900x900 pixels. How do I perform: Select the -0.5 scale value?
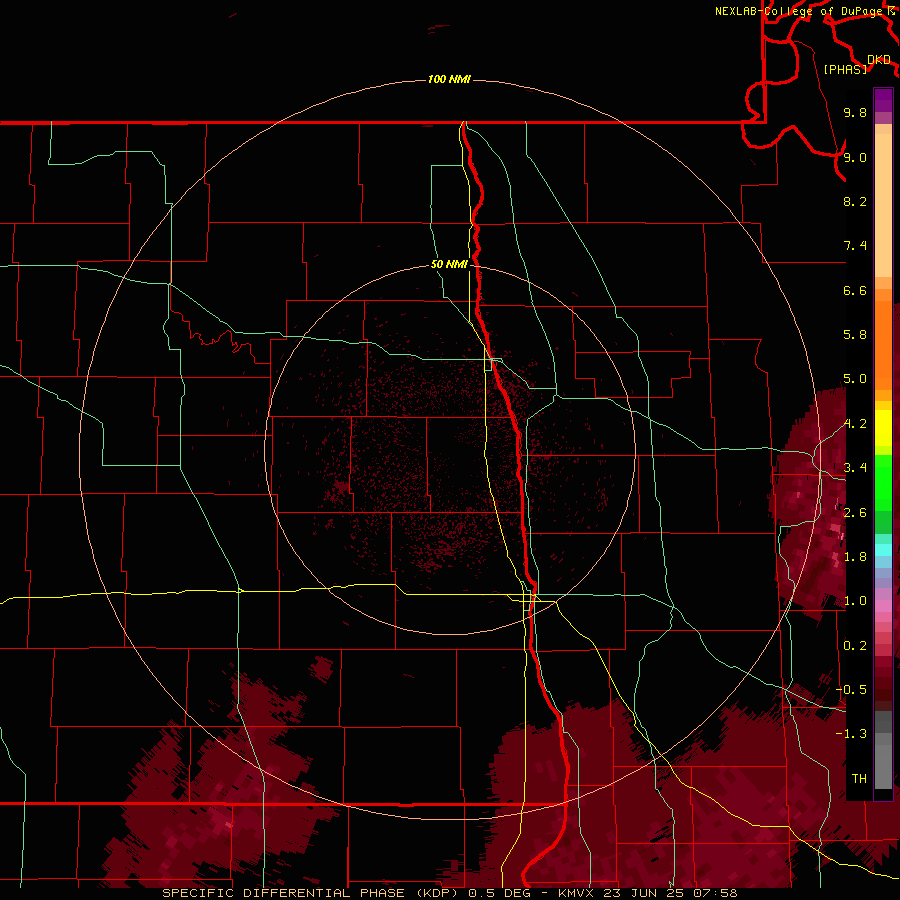click(851, 690)
